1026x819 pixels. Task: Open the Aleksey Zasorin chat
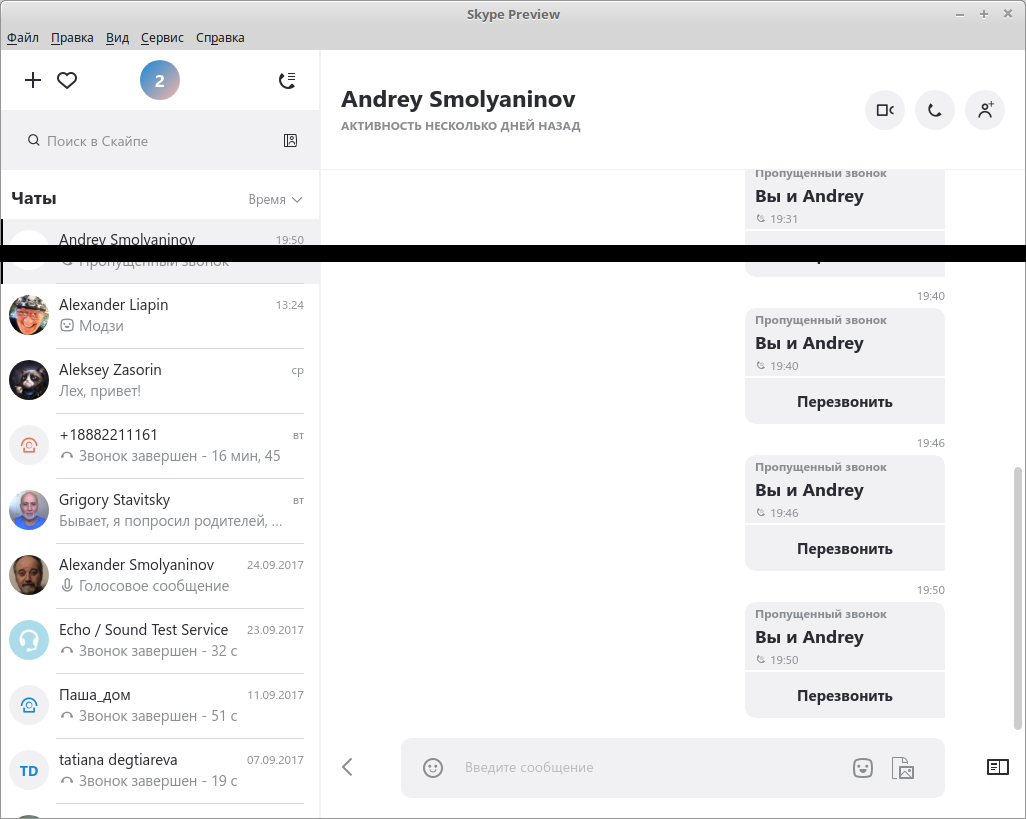click(160, 381)
